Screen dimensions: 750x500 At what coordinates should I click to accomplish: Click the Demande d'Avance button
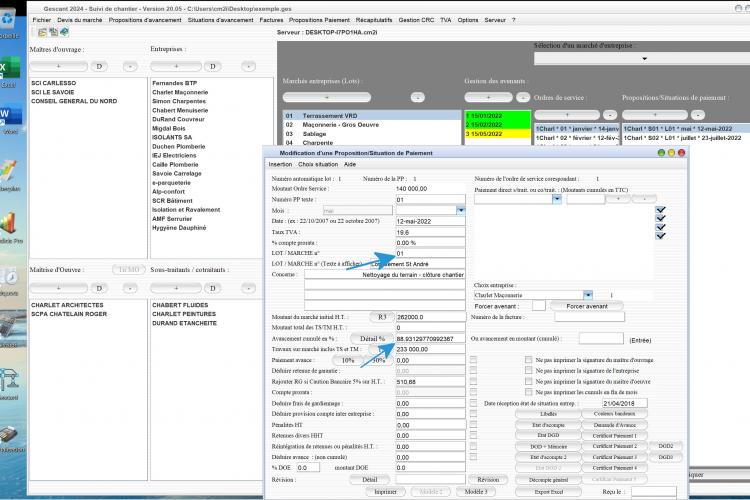pos(615,424)
